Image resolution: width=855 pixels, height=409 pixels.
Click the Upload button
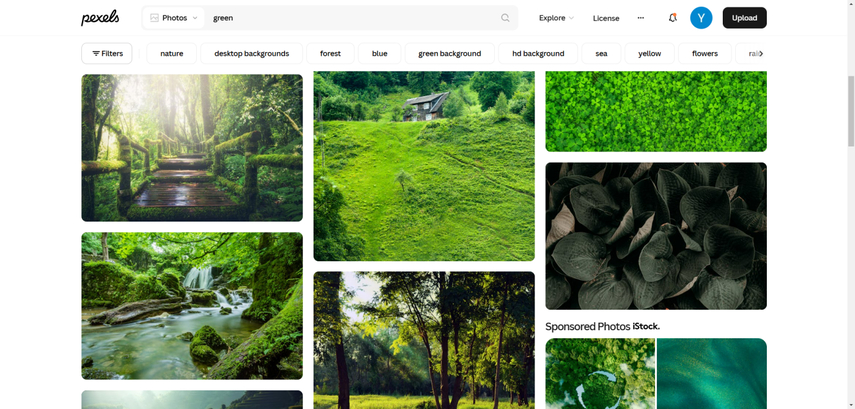point(744,18)
